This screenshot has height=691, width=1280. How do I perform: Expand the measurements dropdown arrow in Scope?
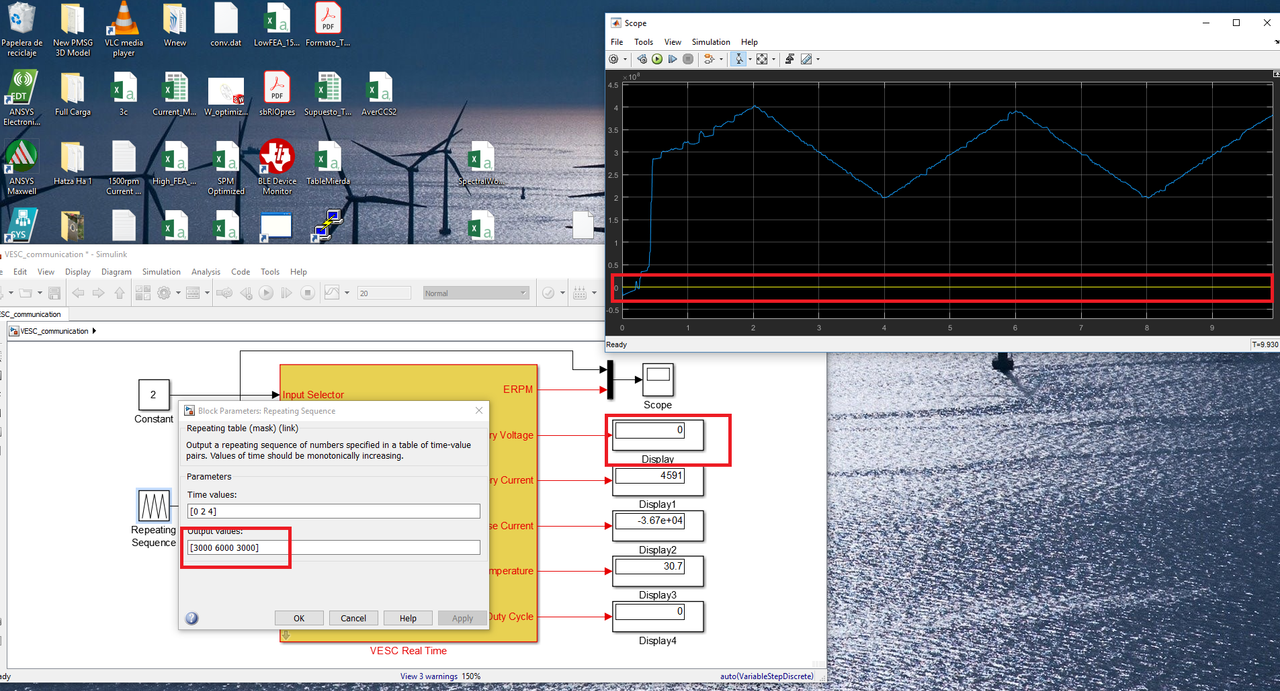coord(818,59)
